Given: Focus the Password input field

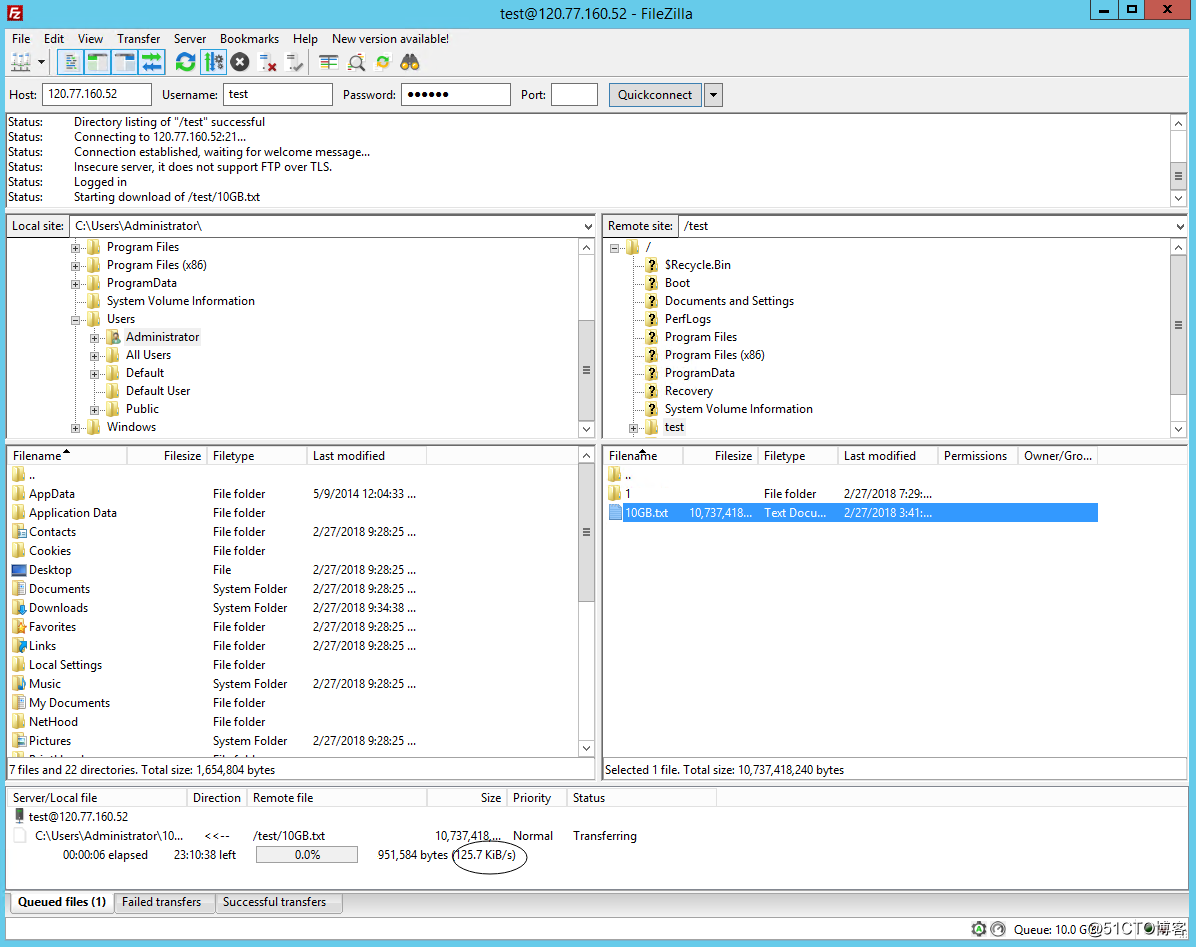Looking at the screenshot, I should pyautogui.click(x=456, y=95).
